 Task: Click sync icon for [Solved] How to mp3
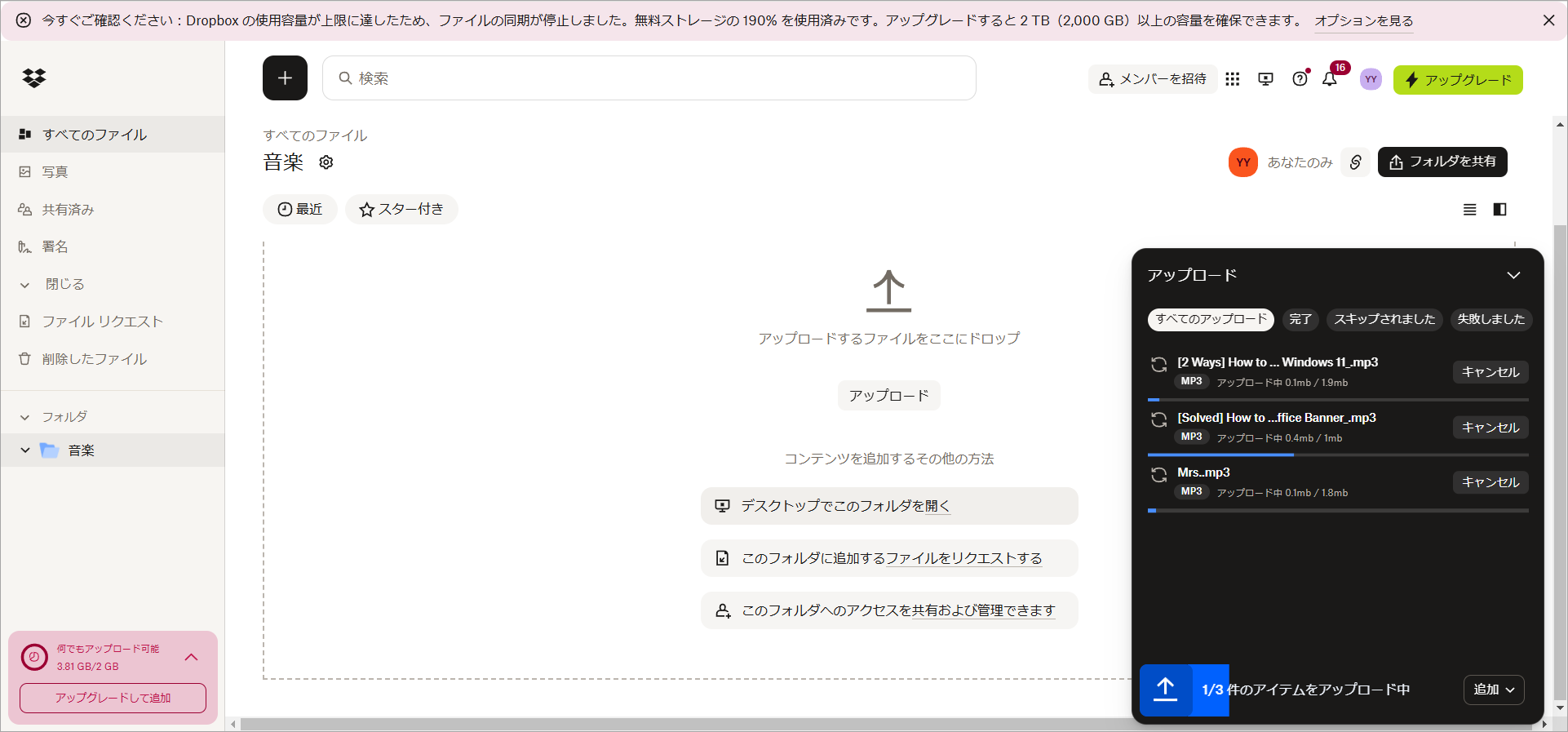coord(1158,420)
